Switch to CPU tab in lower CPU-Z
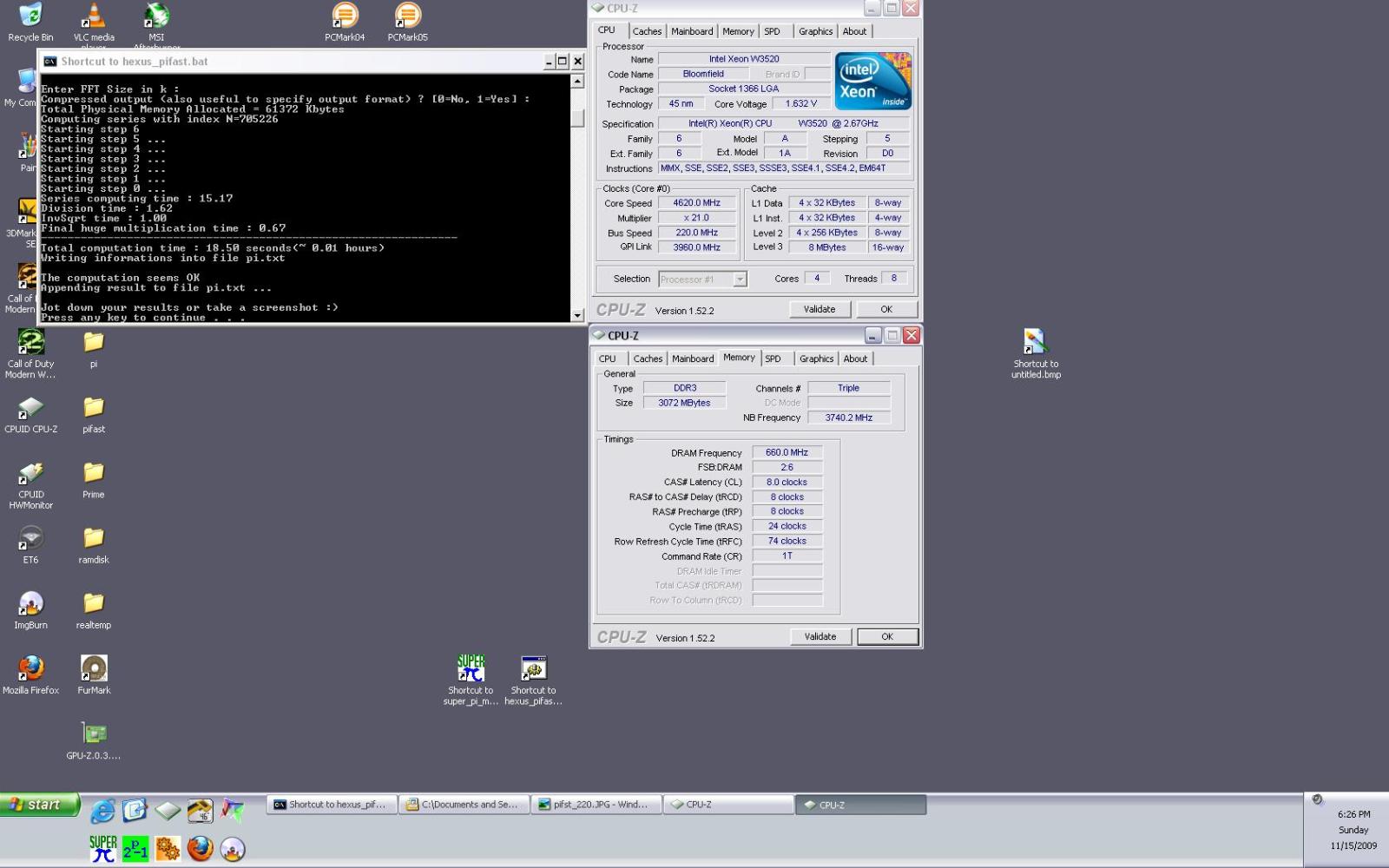The image size is (1389, 868). point(607,358)
